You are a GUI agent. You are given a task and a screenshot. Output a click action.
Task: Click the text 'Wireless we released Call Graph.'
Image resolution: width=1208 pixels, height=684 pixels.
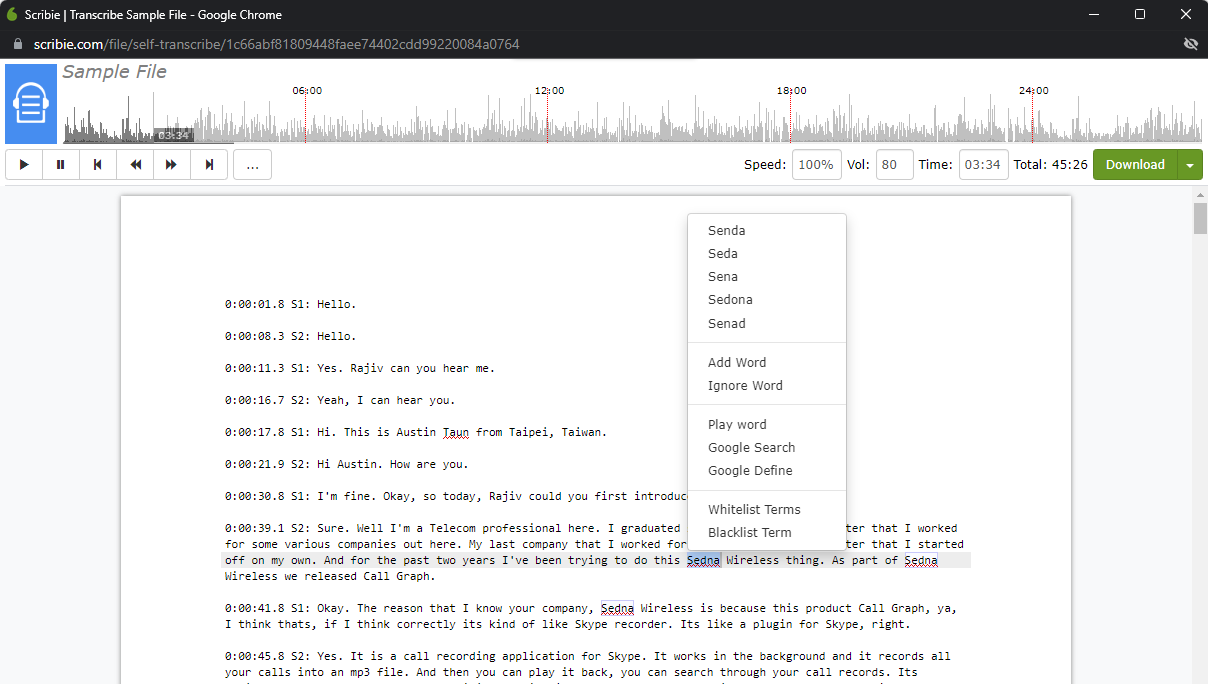(330, 577)
